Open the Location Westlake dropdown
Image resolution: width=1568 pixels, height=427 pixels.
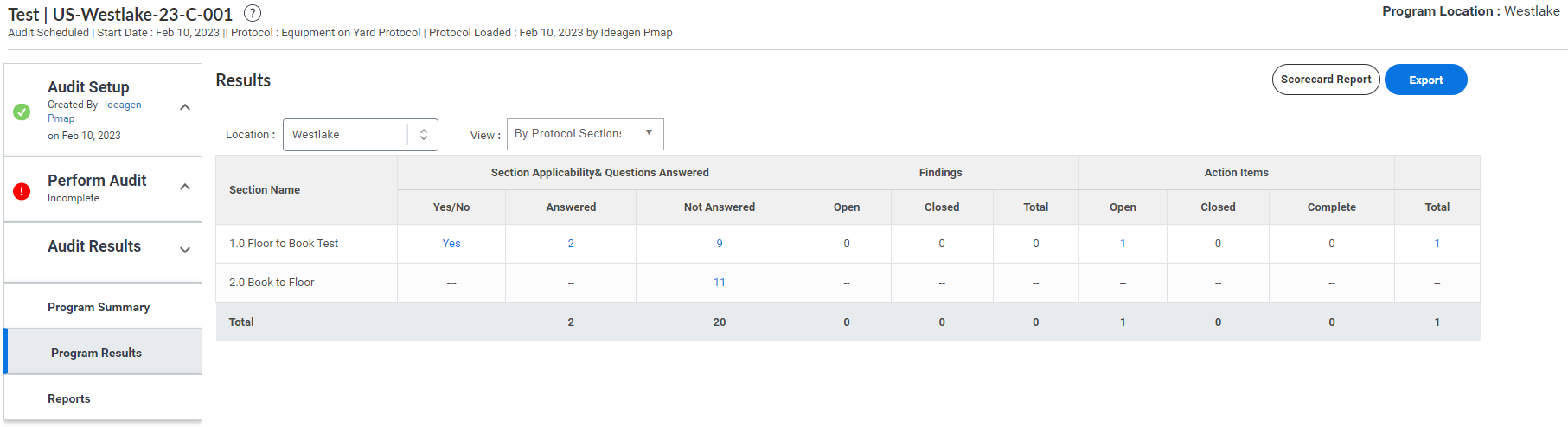point(361,135)
